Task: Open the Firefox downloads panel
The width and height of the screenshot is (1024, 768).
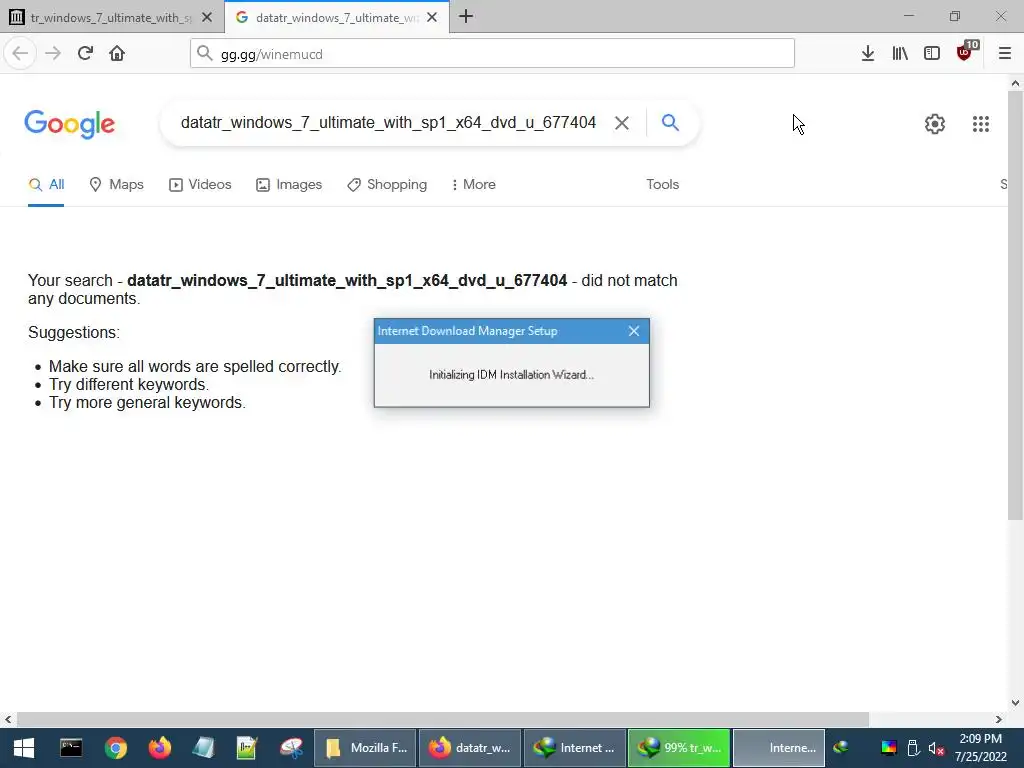Action: pos(867,54)
